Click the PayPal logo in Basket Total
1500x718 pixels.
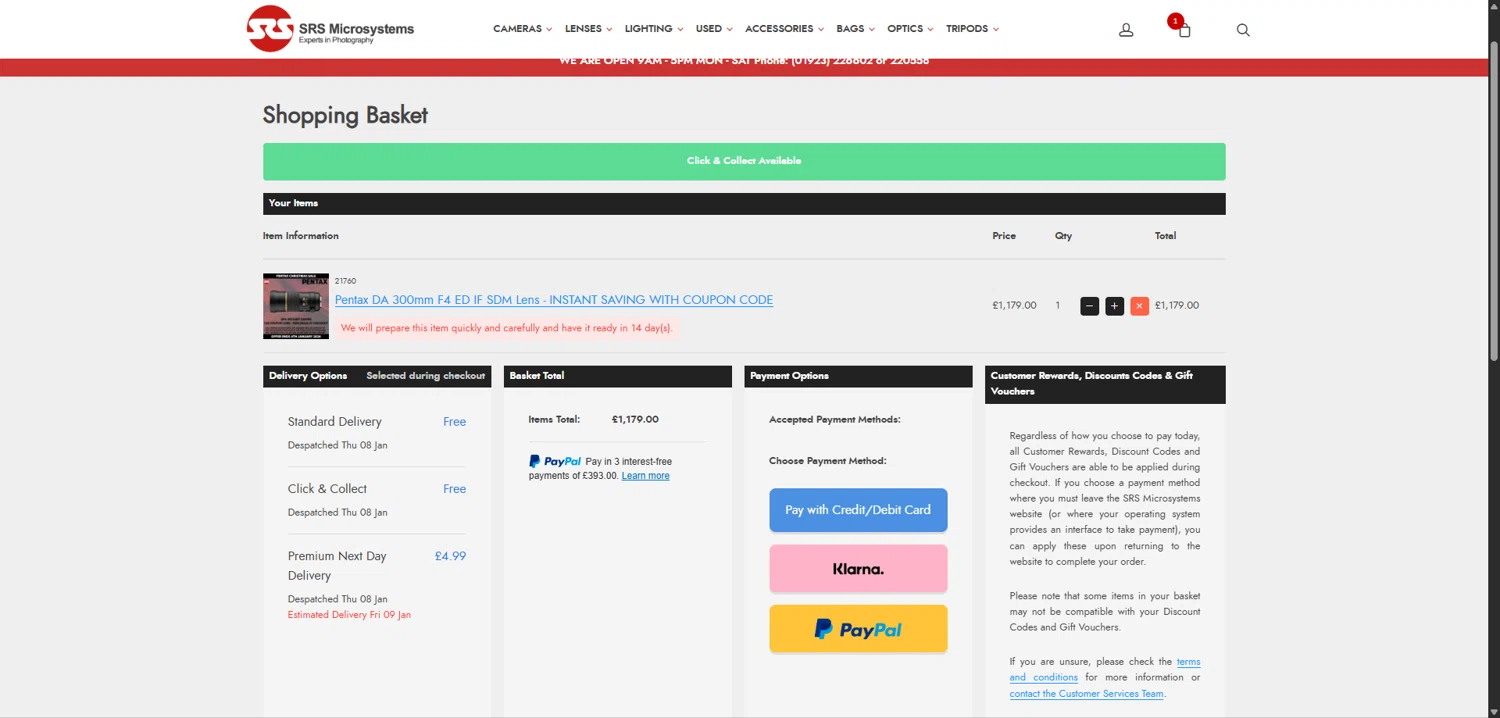point(555,462)
